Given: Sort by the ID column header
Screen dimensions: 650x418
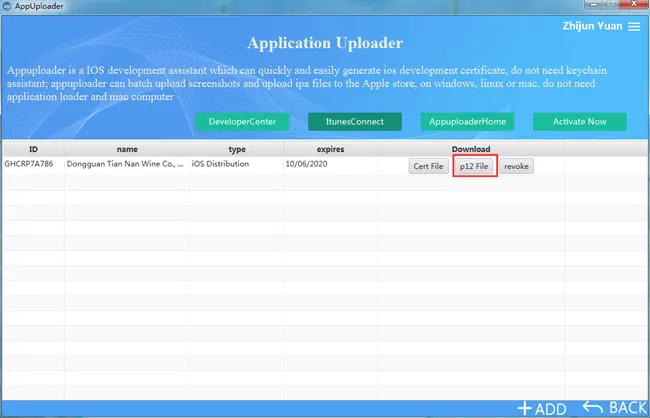Looking at the screenshot, I should [x=33, y=149].
